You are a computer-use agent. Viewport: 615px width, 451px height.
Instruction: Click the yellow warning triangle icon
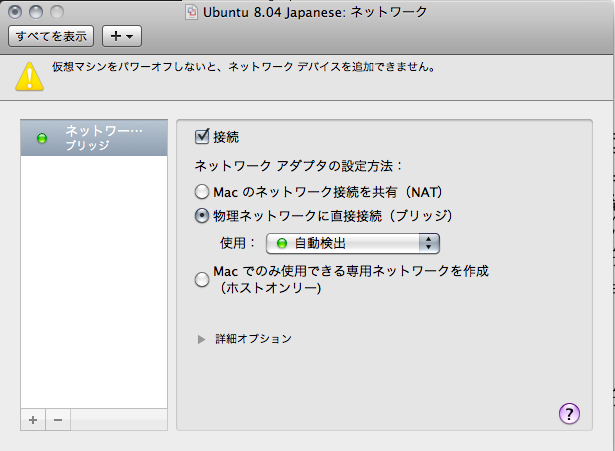(29, 76)
